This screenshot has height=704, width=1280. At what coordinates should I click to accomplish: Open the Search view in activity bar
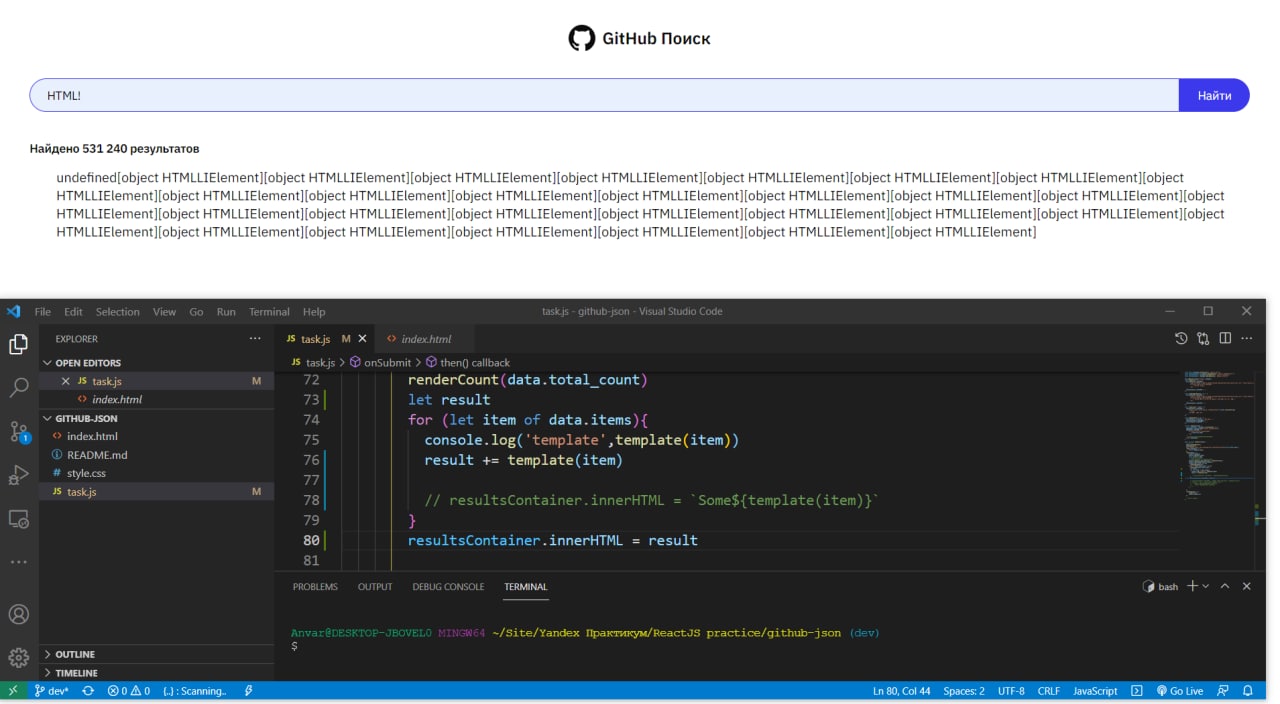(18, 388)
